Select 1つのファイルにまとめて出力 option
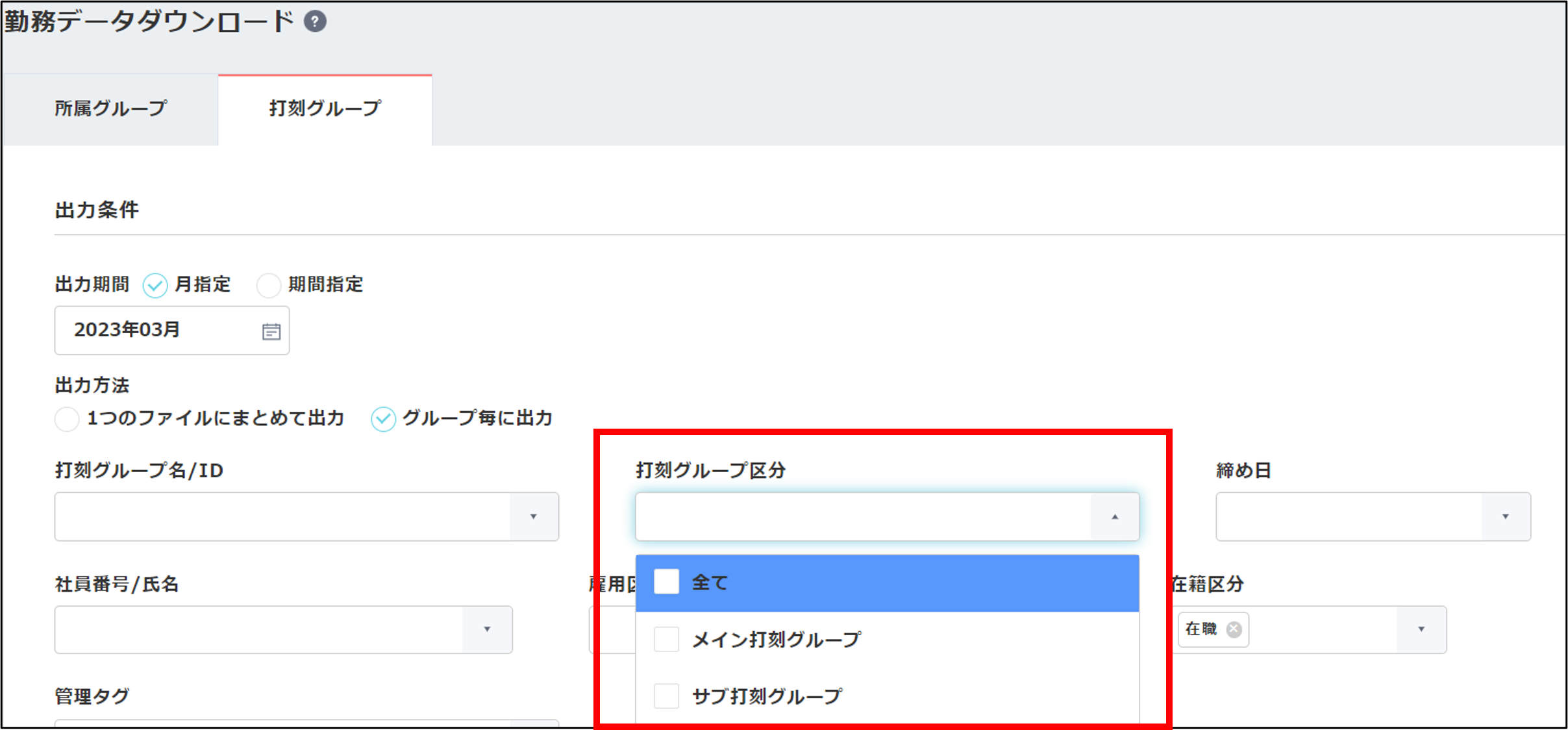The height and width of the screenshot is (730, 1568). (67, 419)
